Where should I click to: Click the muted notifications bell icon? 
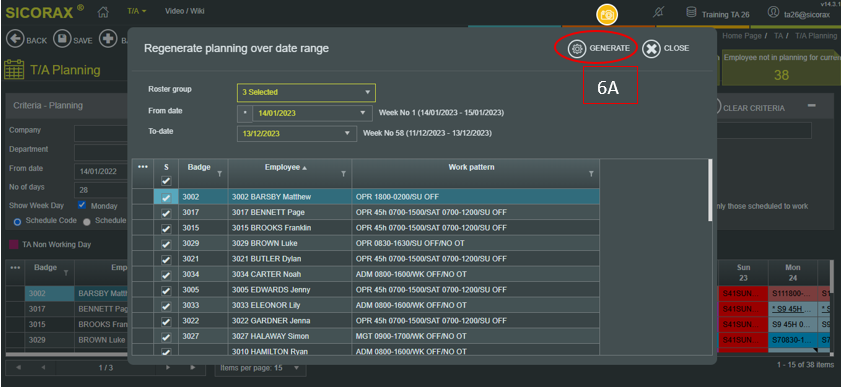tap(659, 12)
